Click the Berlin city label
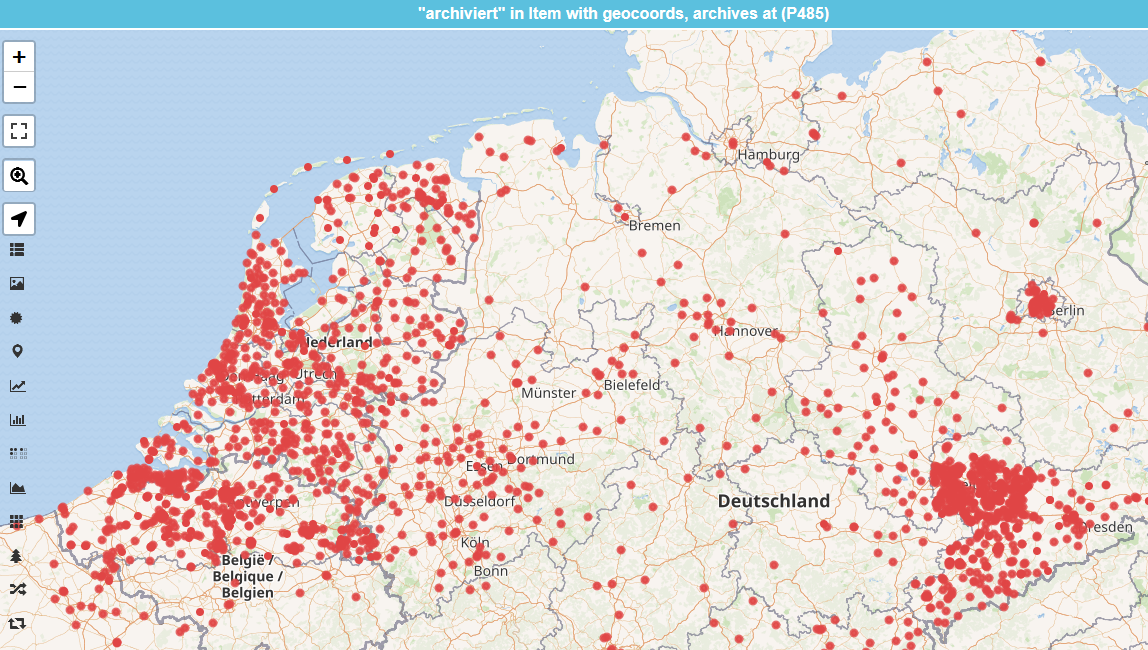Image resolution: width=1148 pixels, height=650 pixels. pos(1067,310)
